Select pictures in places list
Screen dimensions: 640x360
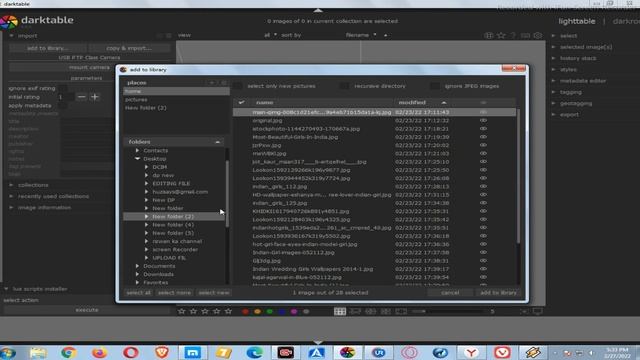(136, 100)
